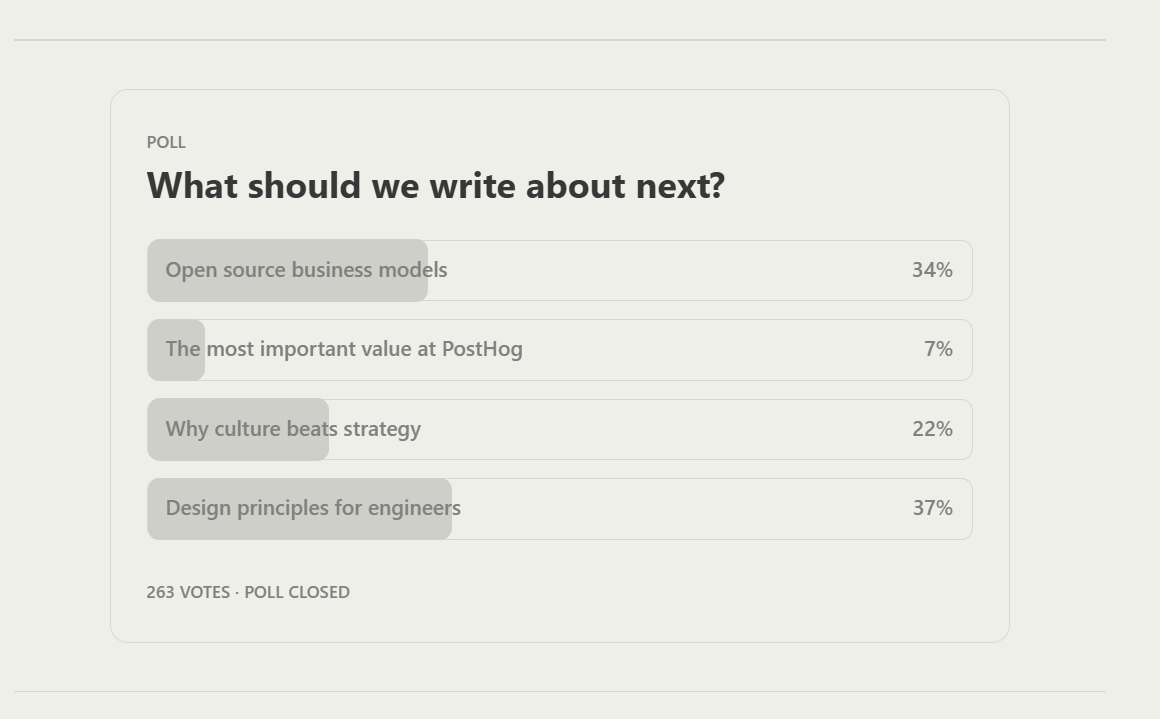
Task: Choose "Why culture beats strategy" option
Action: (x=294, y=428)
